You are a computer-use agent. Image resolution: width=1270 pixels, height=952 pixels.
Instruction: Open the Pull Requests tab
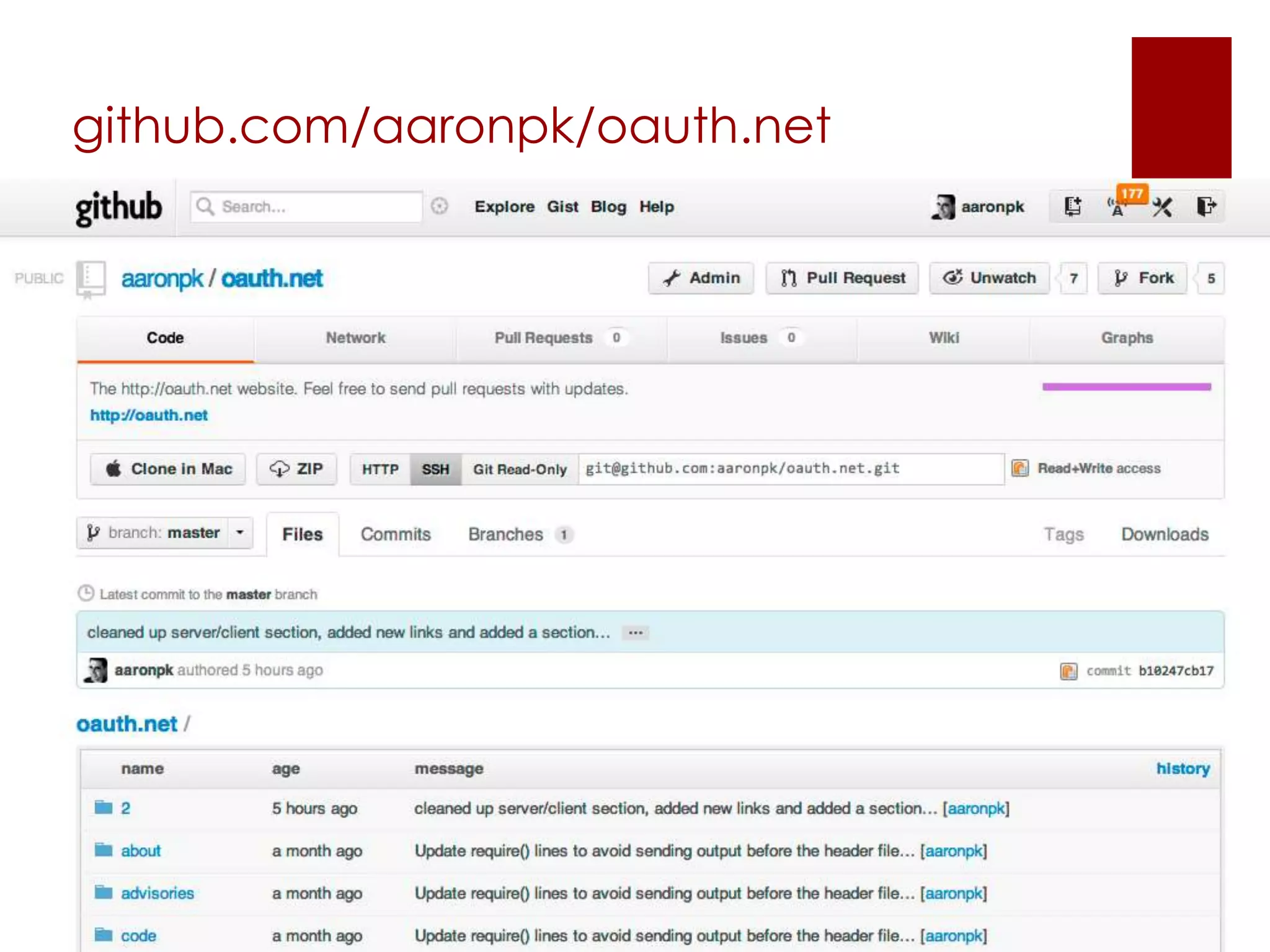561,338
